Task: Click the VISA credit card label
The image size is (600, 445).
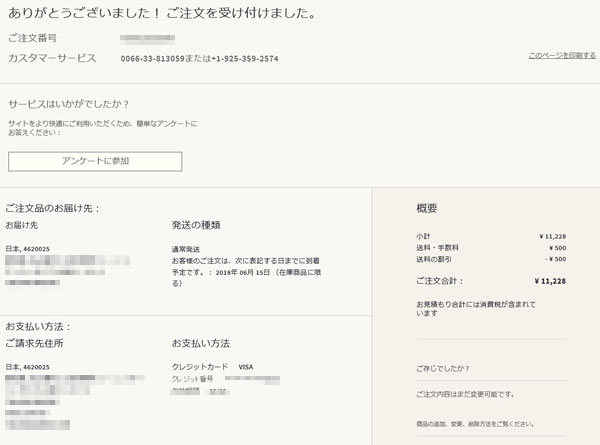Action: [246, 367]
